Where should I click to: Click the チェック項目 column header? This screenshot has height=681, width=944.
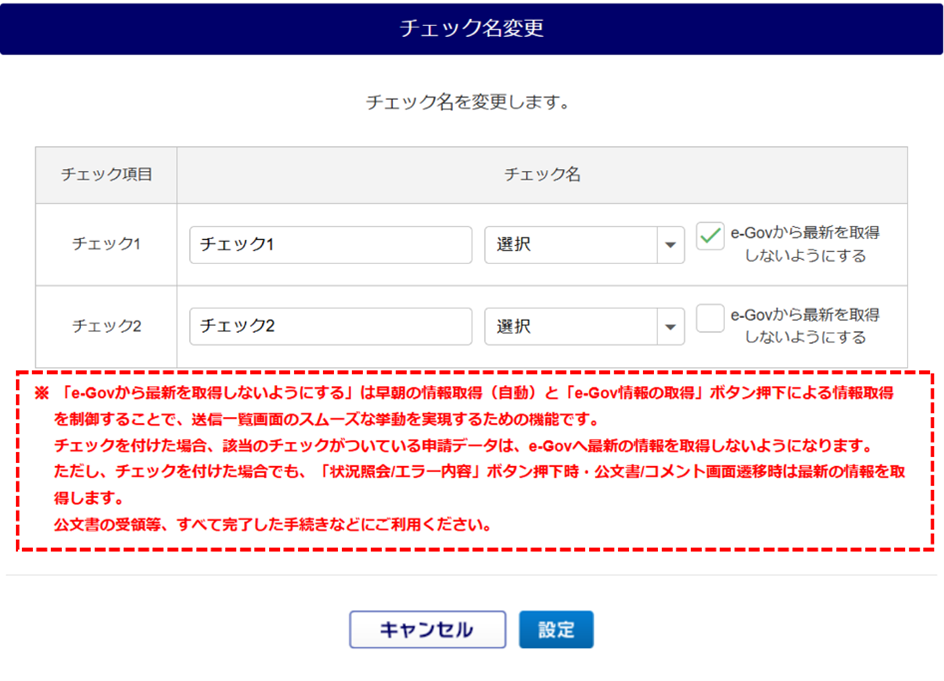click(107, 175)
